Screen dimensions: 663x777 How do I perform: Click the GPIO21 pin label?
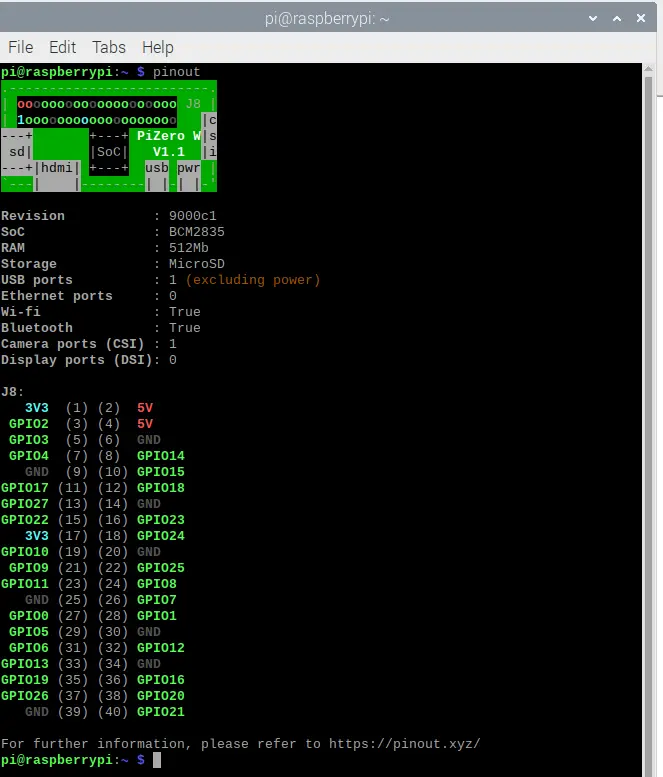point(161,712)
